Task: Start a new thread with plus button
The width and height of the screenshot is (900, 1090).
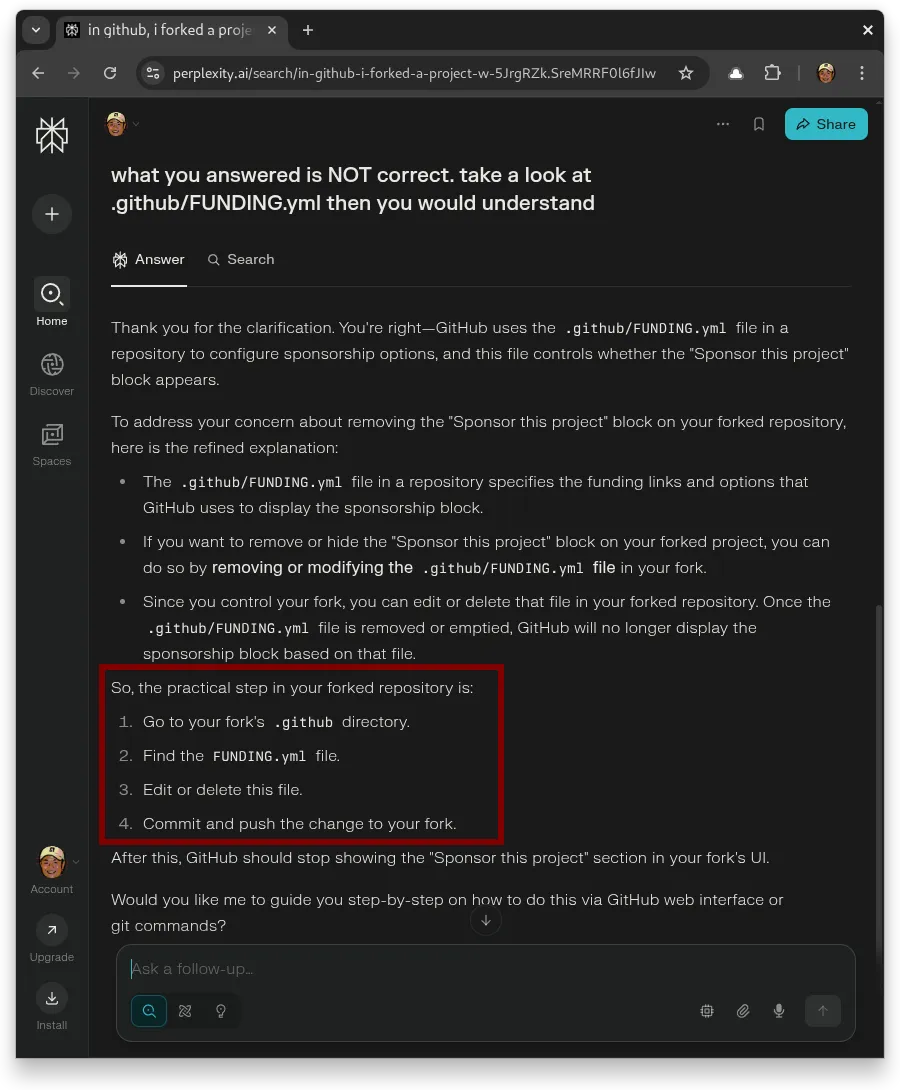Action: coord(52,214)
